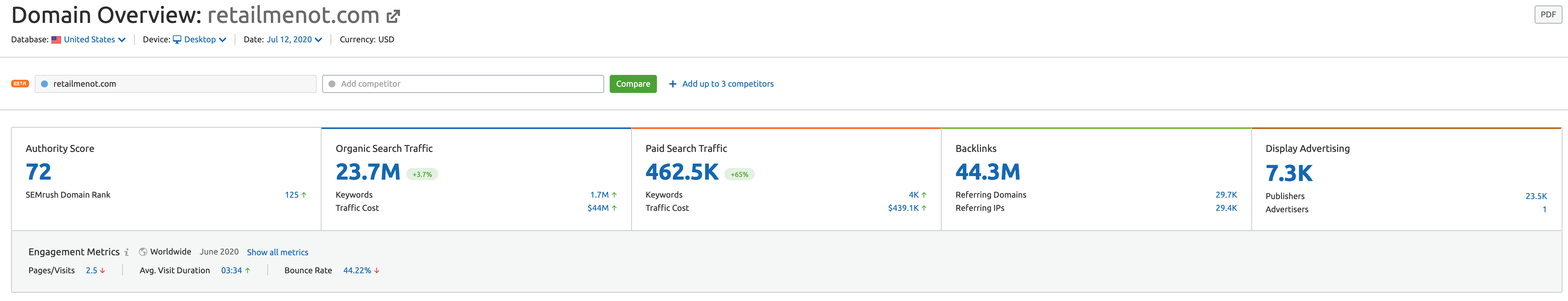Open Show all metrics link
This screenshot has height=301, width=1568.
(x=277, y=252)
